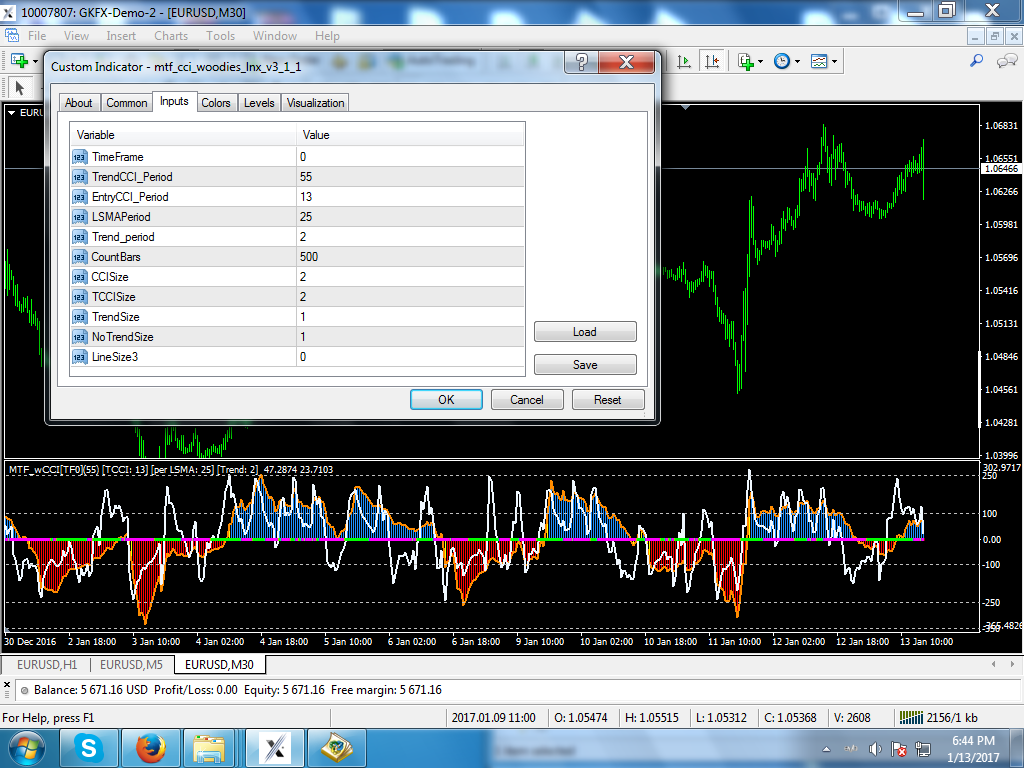Switch to the Levels tab
This screenshot has height=768, width=1024.
point(259,103)
